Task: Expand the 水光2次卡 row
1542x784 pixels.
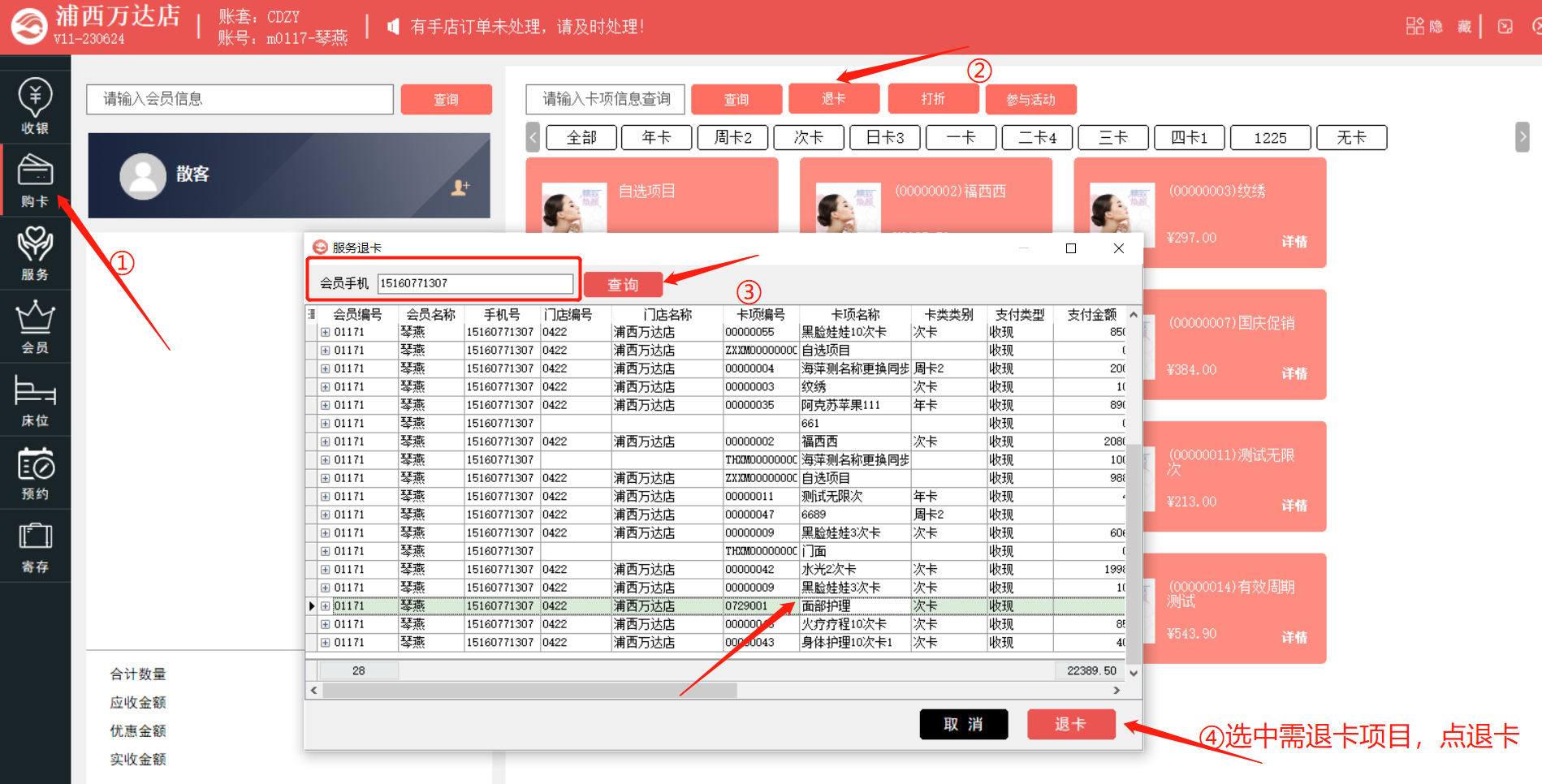Action: (x=325, y=570)
